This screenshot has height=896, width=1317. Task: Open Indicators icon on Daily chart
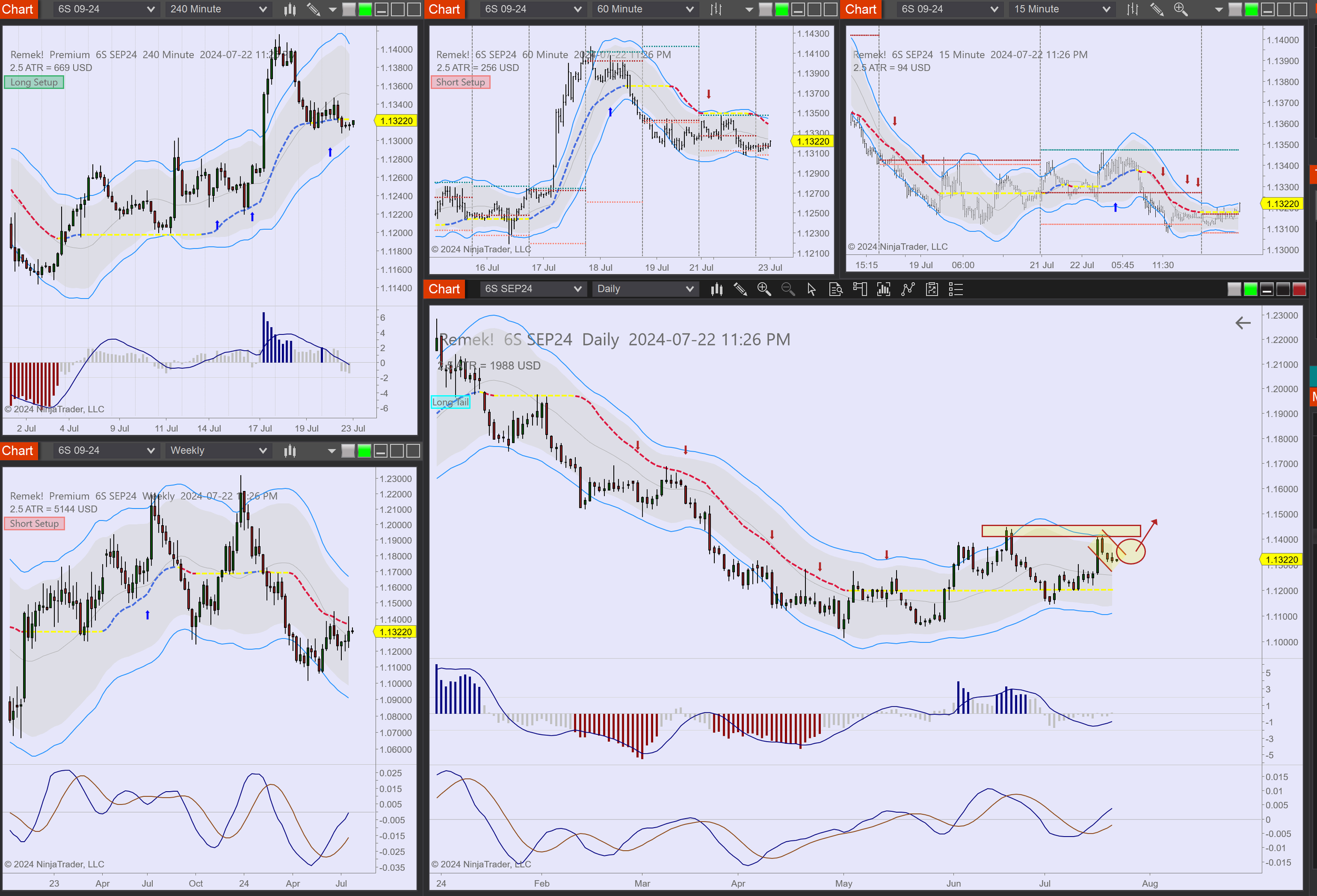point(883,290)
